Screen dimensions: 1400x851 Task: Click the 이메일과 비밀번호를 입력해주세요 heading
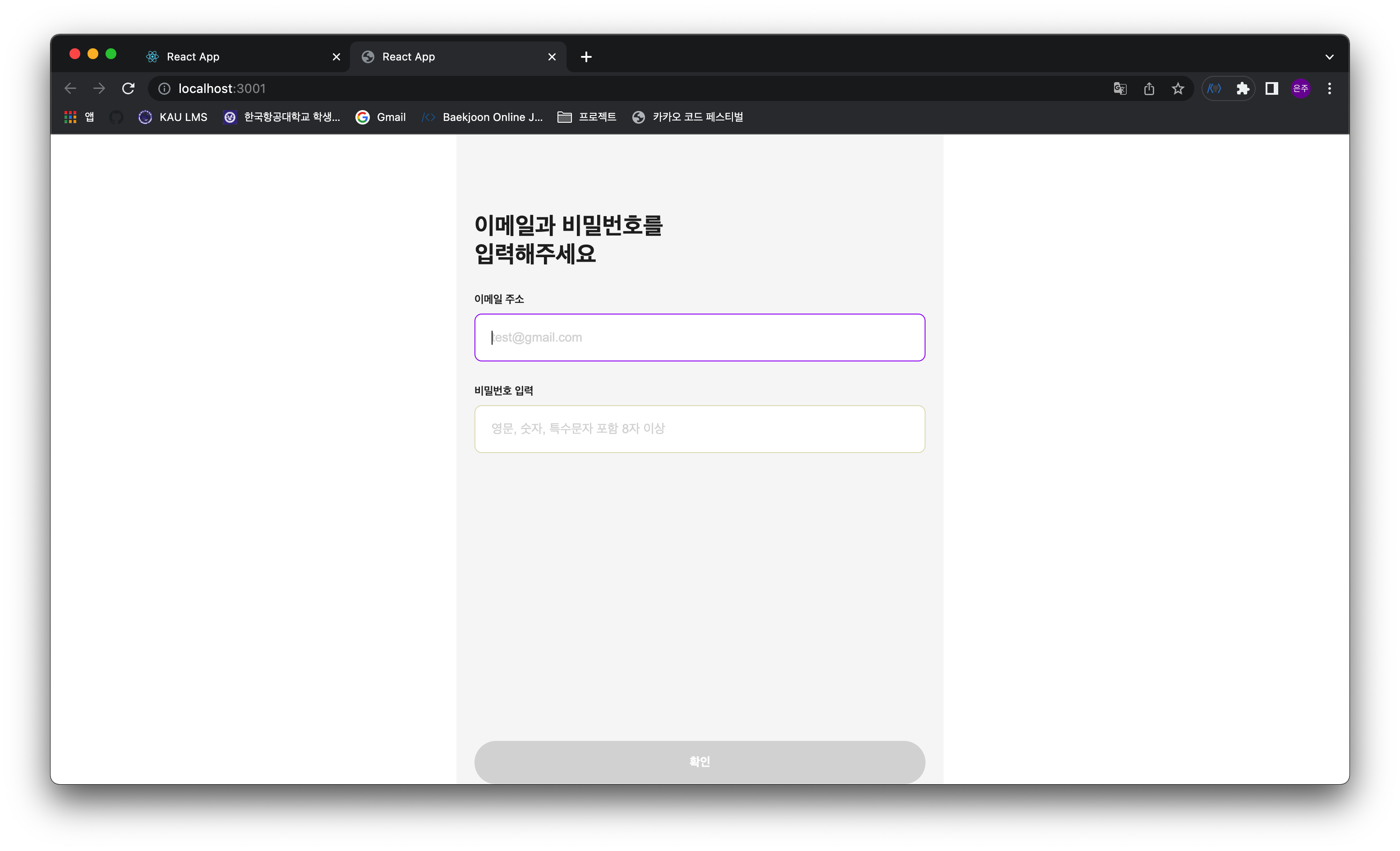pyautogui.click(x=569, y=239)
